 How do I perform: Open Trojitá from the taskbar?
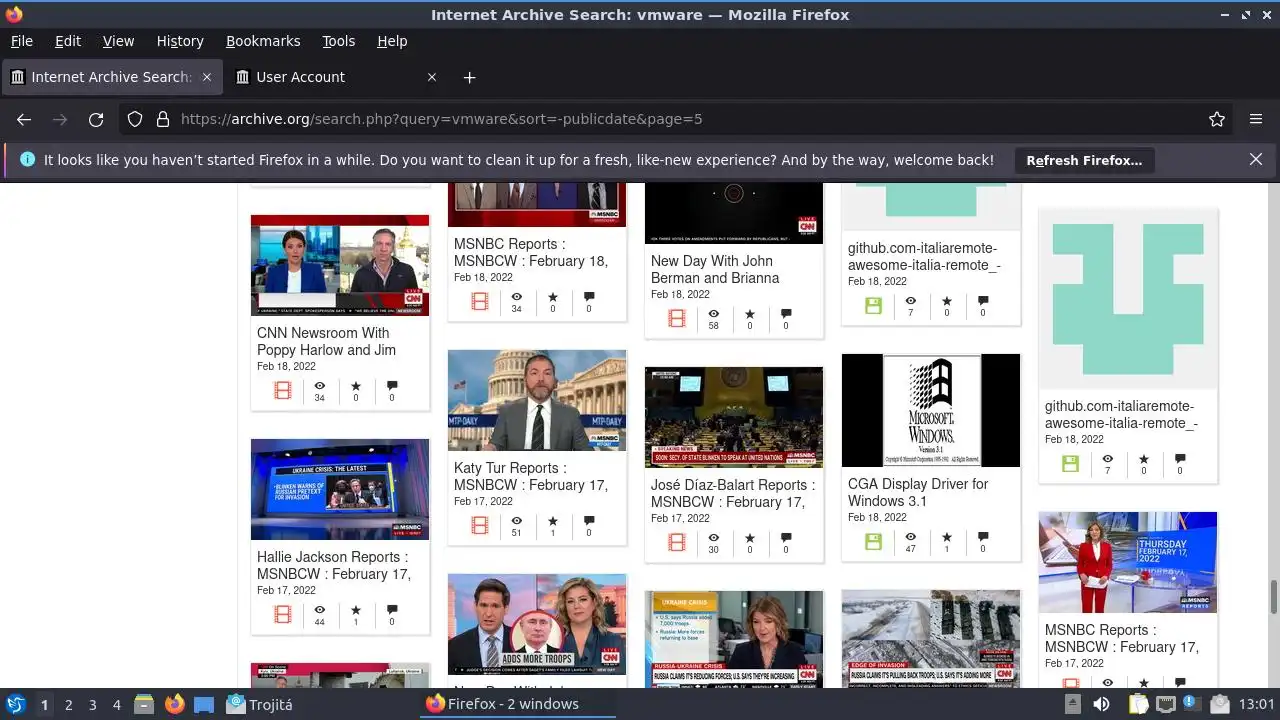(260, 704)
